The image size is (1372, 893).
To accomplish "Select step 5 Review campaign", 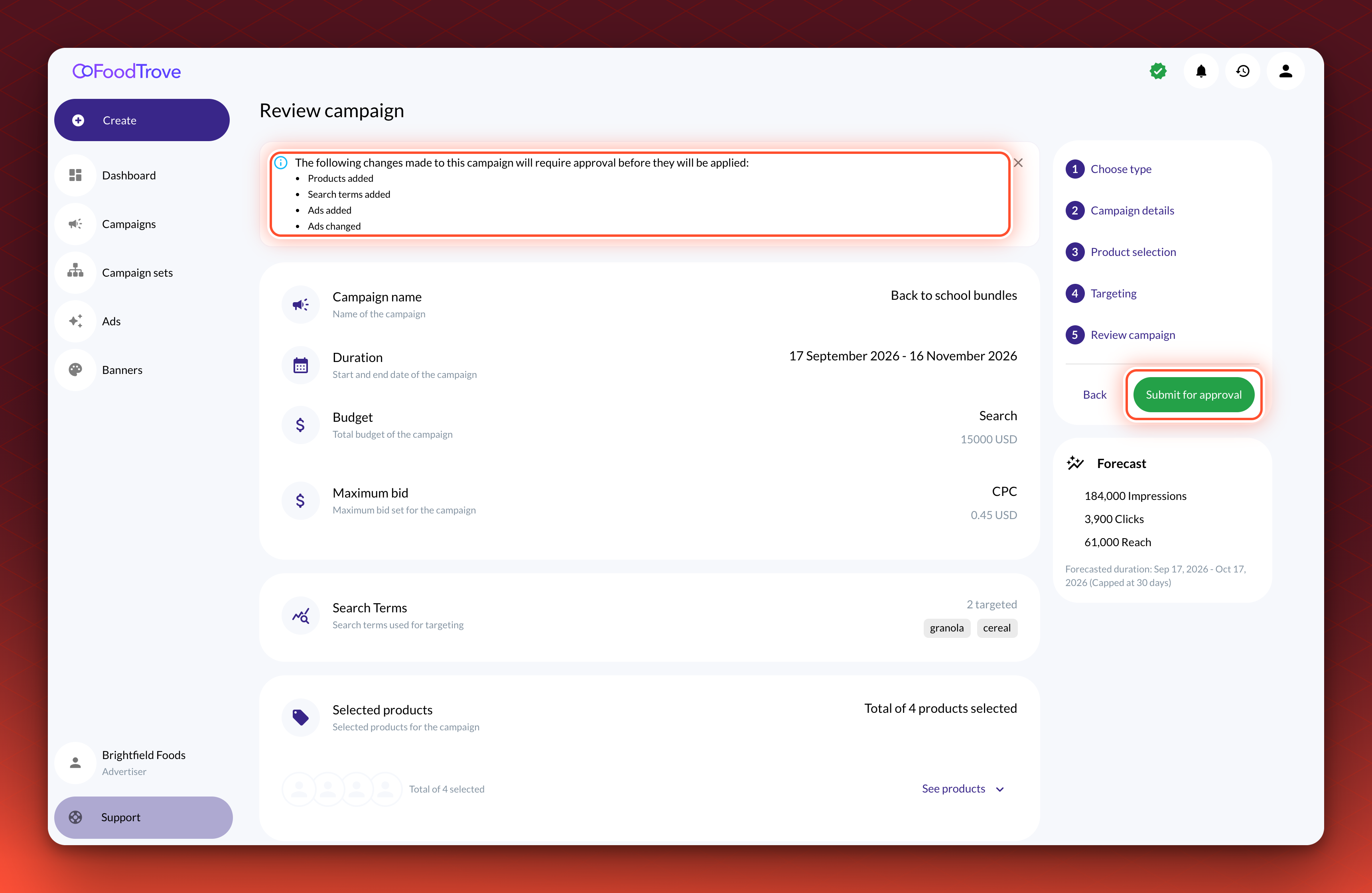I will [1120, 335].
